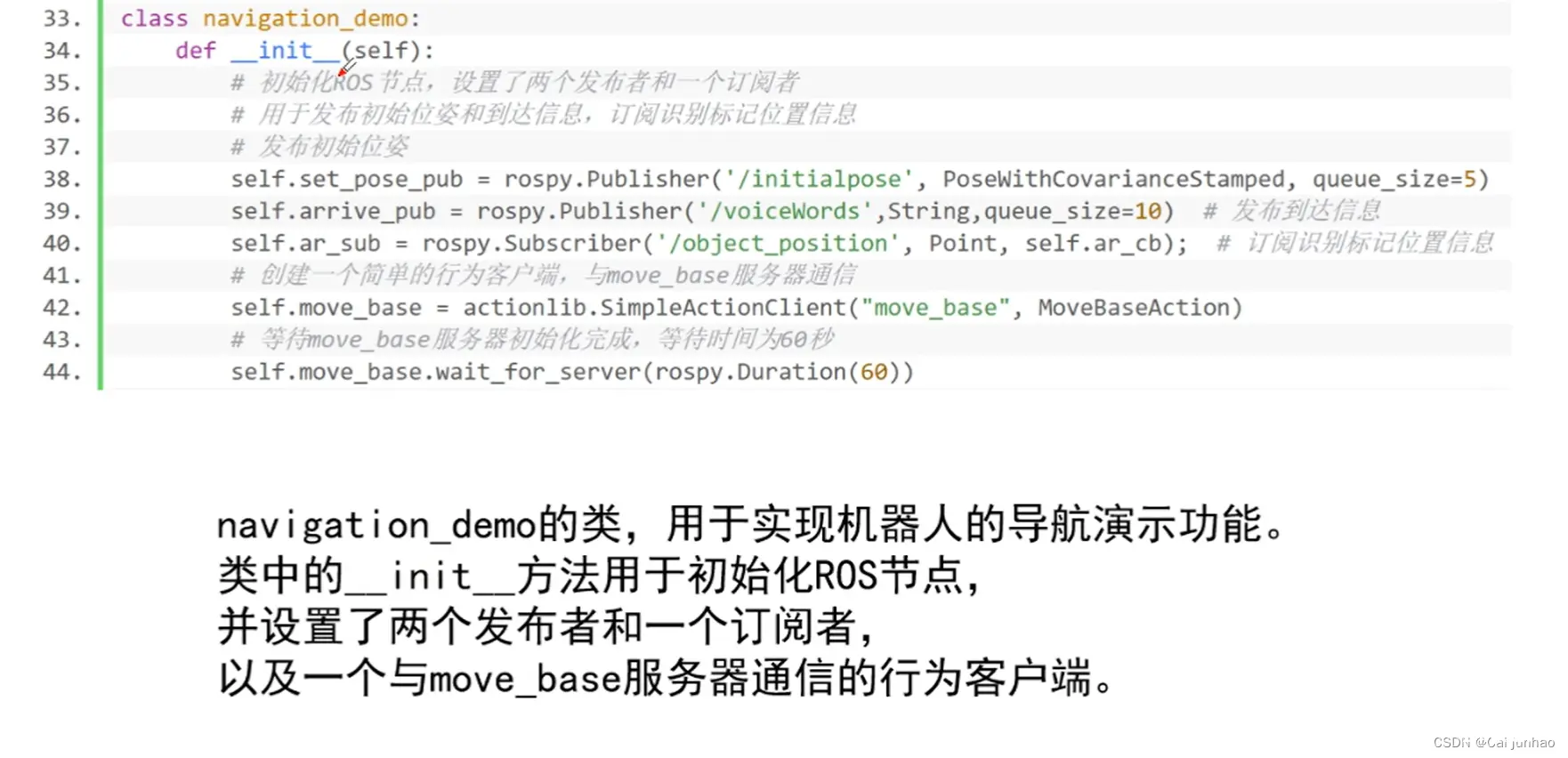
Task: Click self.ar_sub on line 40
Action: 305,243
